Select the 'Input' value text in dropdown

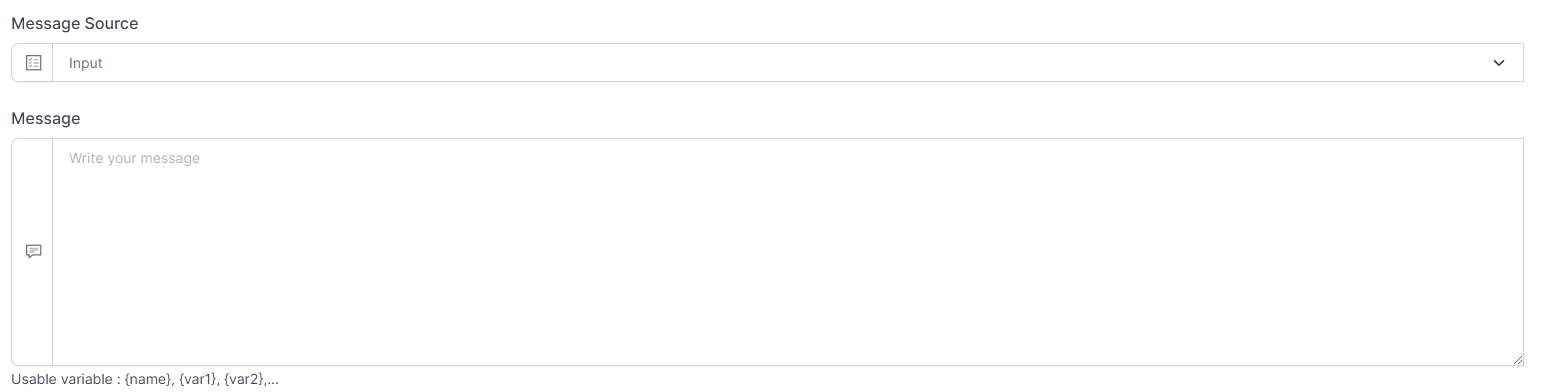pos(86,63)
